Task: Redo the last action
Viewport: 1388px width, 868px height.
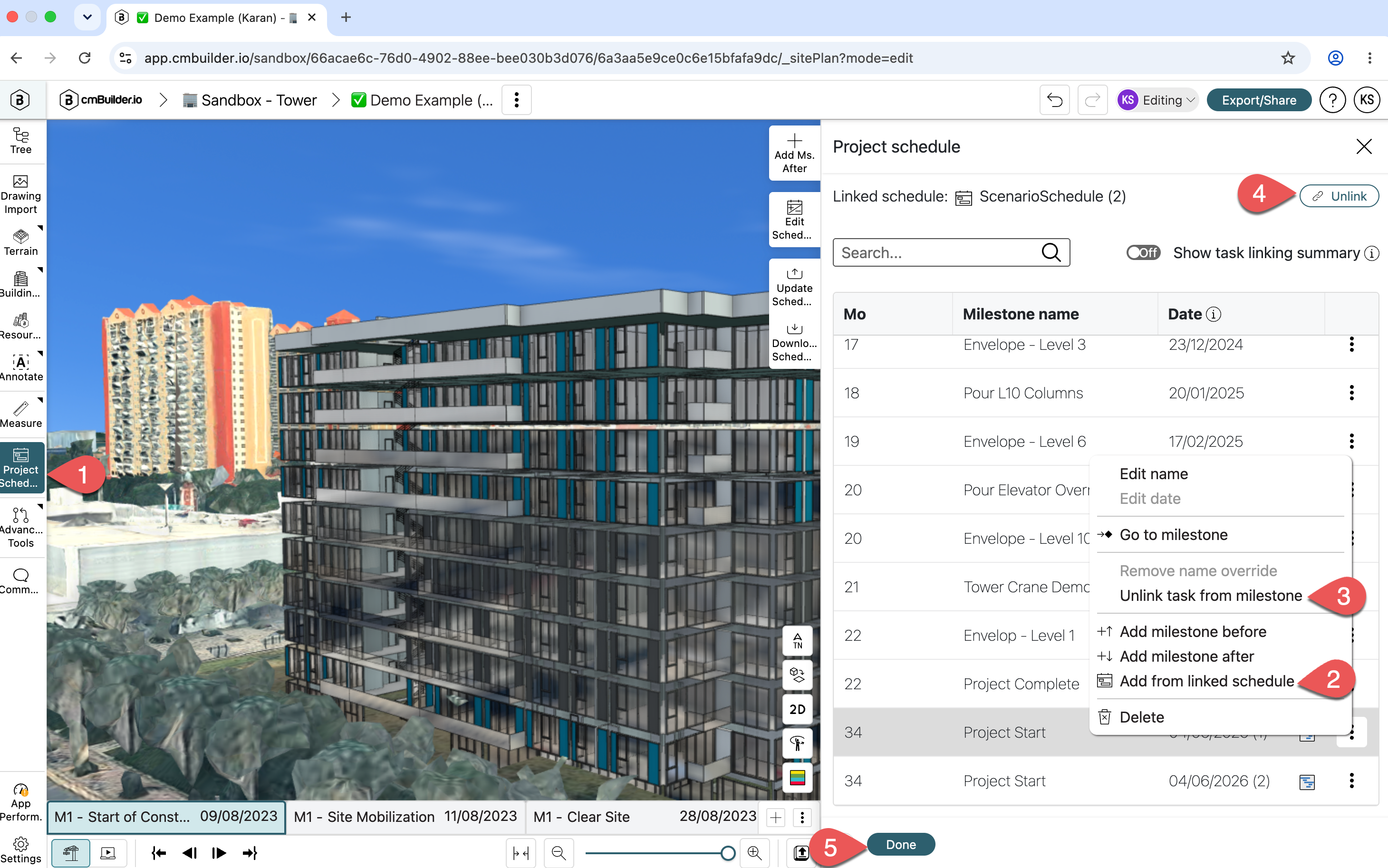Action: point(1092,100)
